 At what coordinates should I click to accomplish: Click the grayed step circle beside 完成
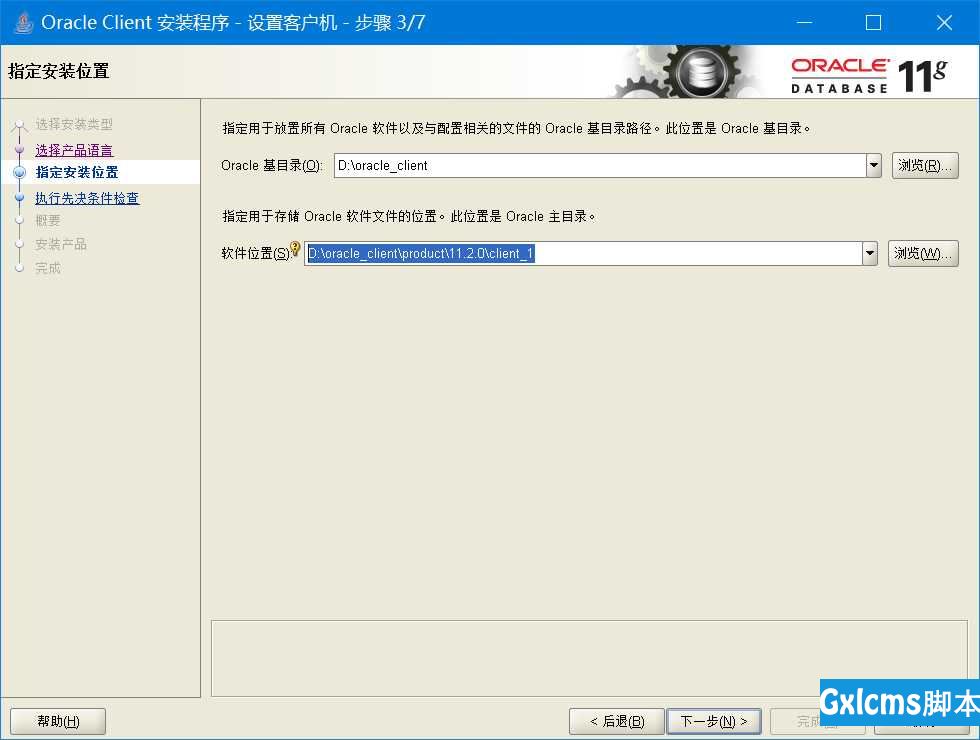coord(21,267)
